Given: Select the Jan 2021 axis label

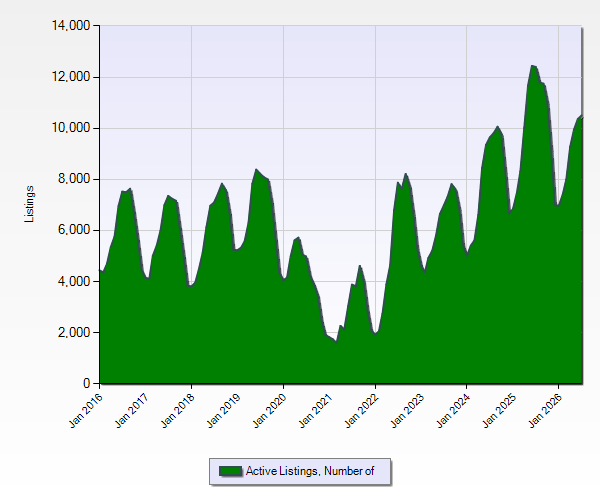Looking at the screenshot, I should click(316, 410).
